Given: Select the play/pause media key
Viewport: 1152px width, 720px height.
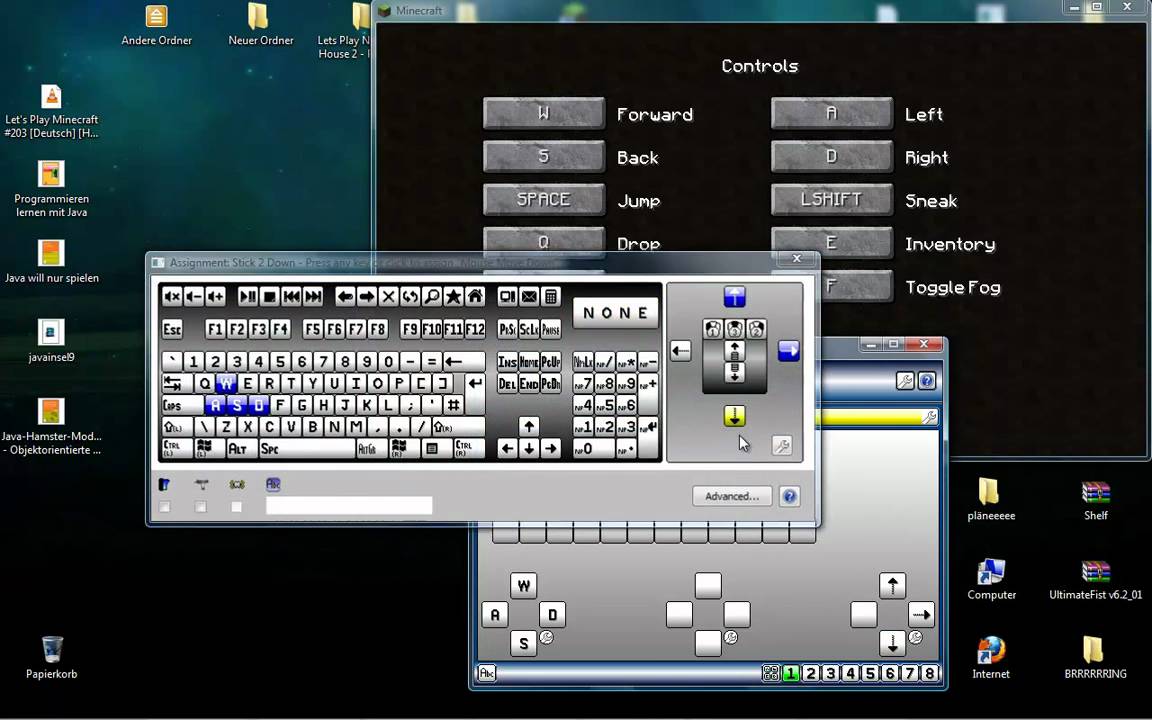Looking at the screenshot, I should click(248, 297).
